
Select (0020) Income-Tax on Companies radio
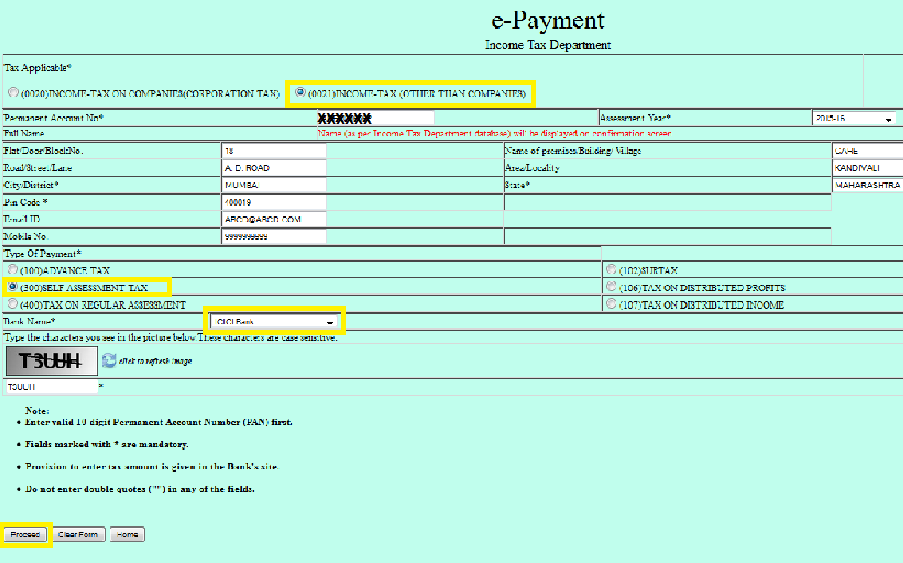(13, 93)
